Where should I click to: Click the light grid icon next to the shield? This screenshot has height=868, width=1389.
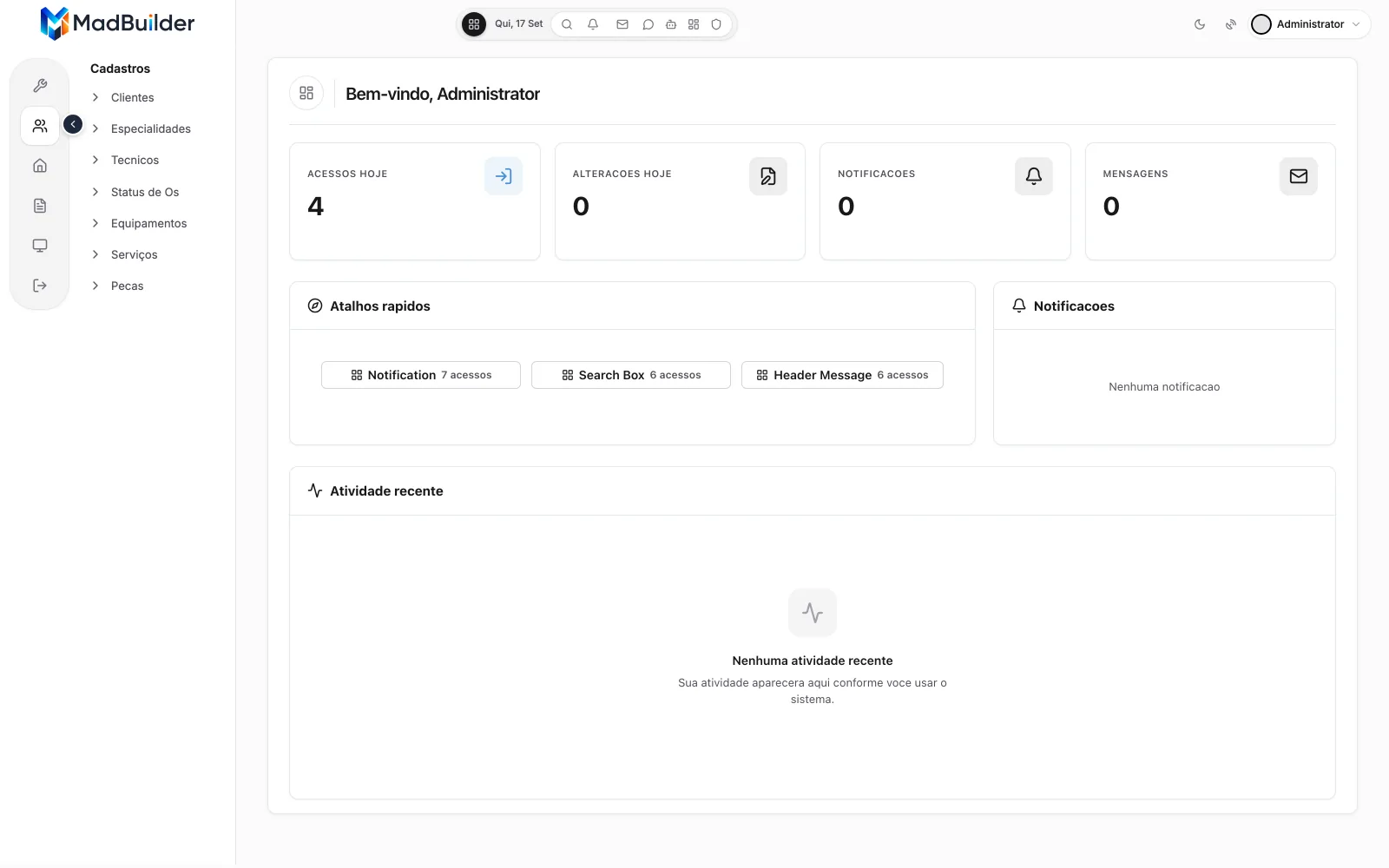point(694,24)
